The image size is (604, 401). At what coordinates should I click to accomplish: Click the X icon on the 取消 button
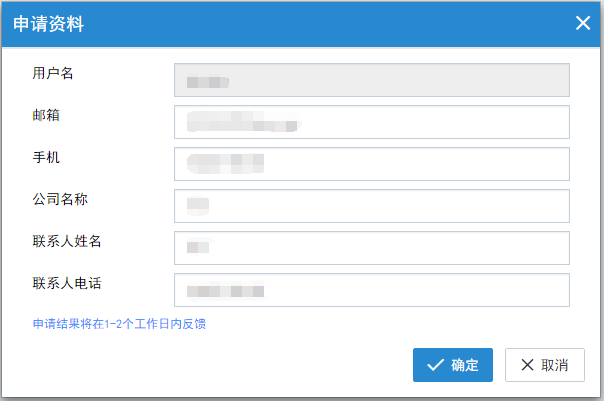coord(526,365)
